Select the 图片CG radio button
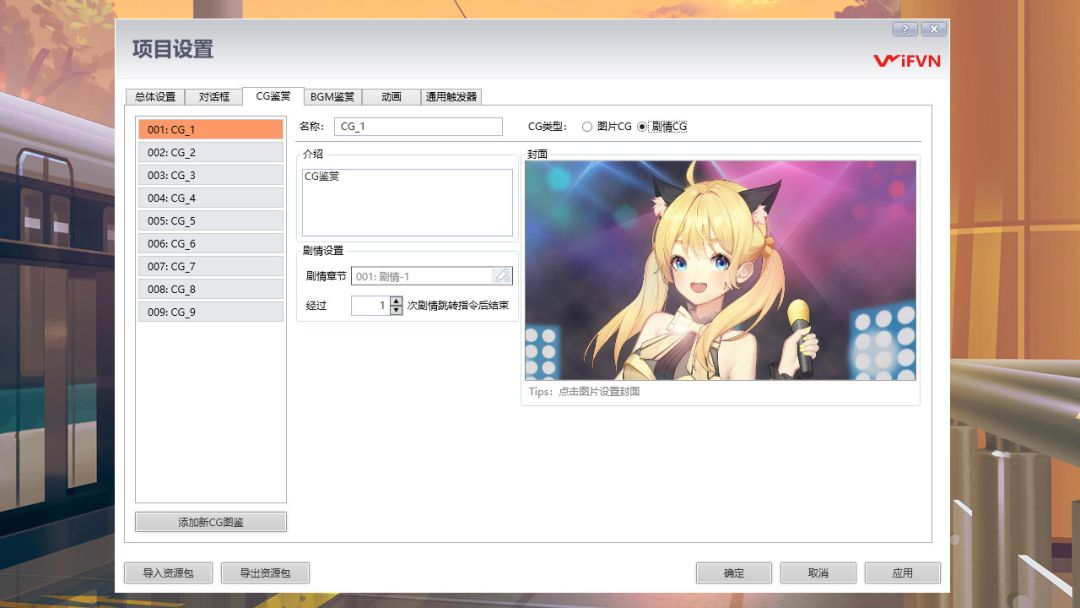This screenshot has height=608, width=1080. coord(588,126)
